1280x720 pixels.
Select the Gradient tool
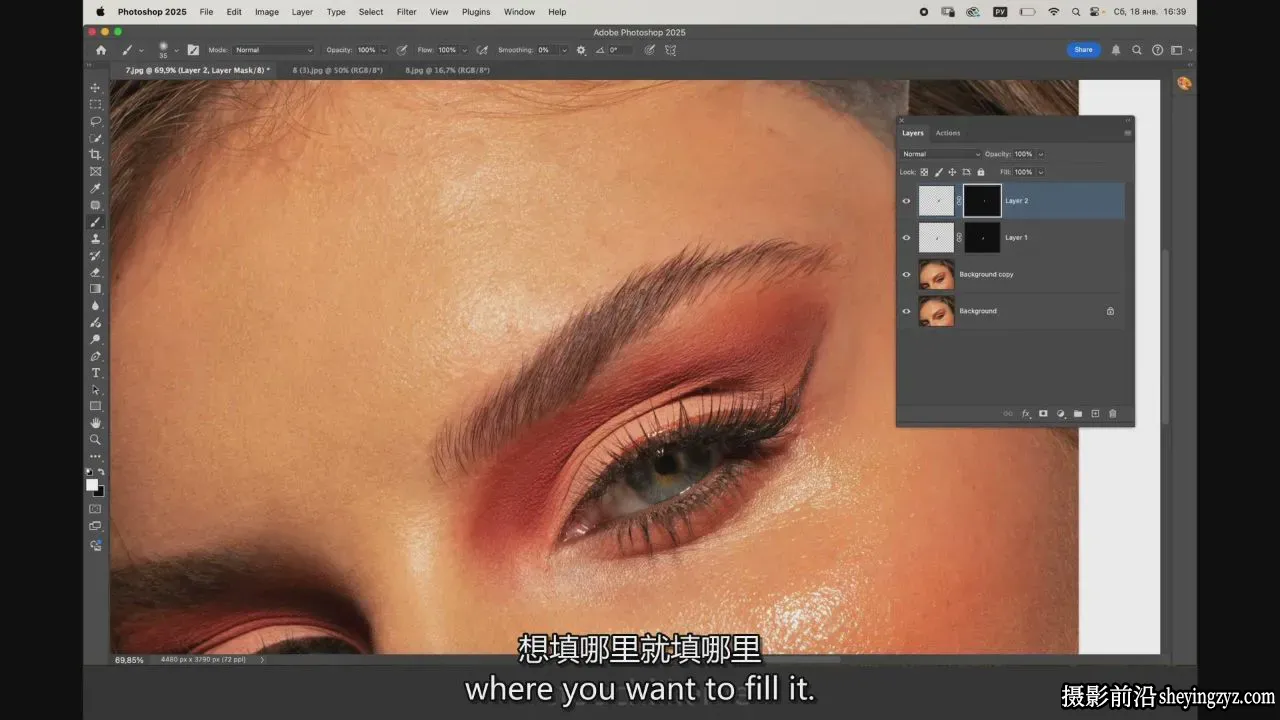pos(96,289)
